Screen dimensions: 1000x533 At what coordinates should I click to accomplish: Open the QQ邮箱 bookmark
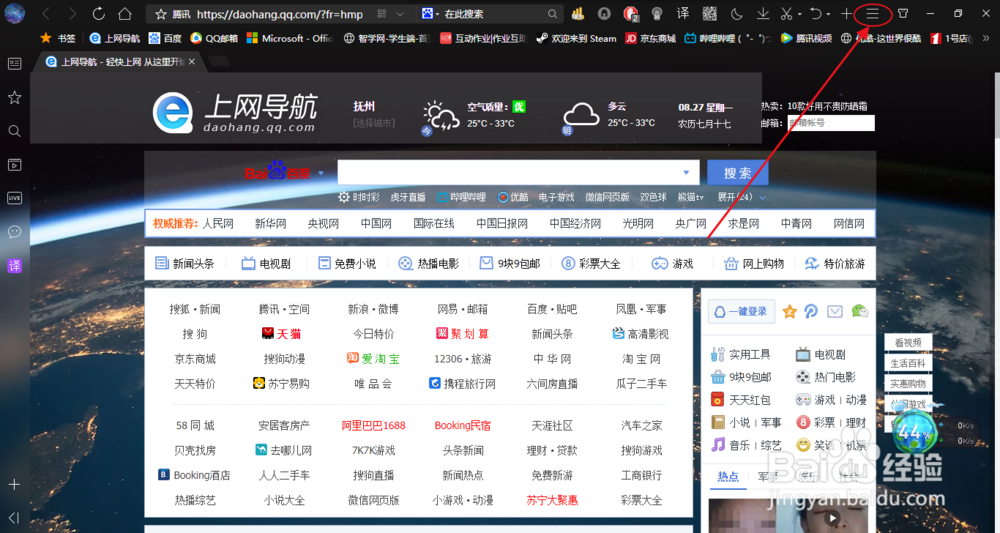tap(214, 38)
